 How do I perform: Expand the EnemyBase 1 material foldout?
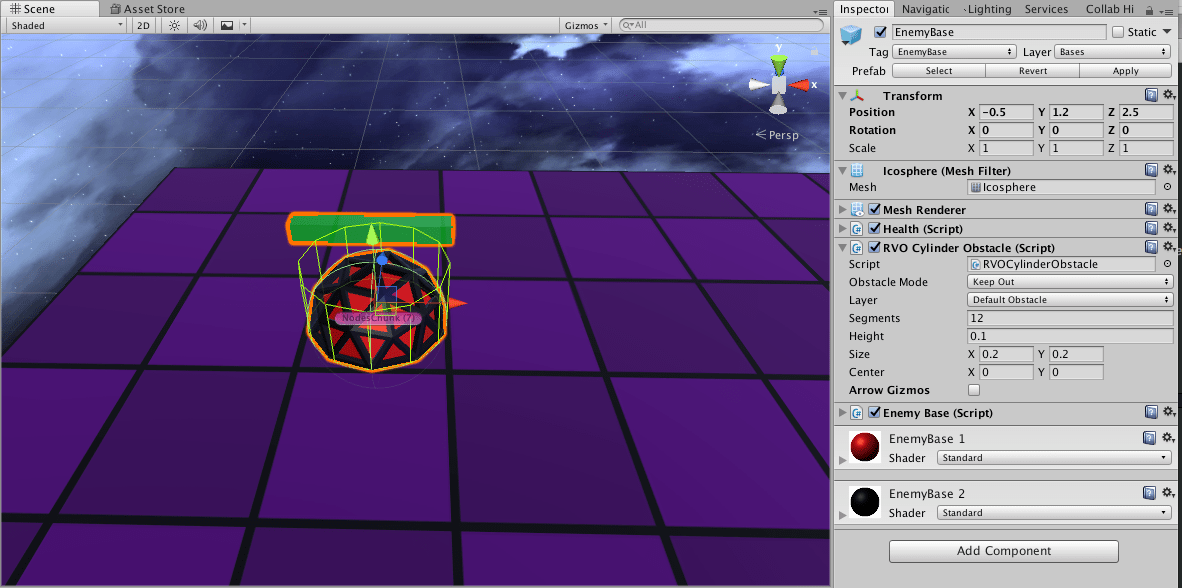tap(843, 458)
